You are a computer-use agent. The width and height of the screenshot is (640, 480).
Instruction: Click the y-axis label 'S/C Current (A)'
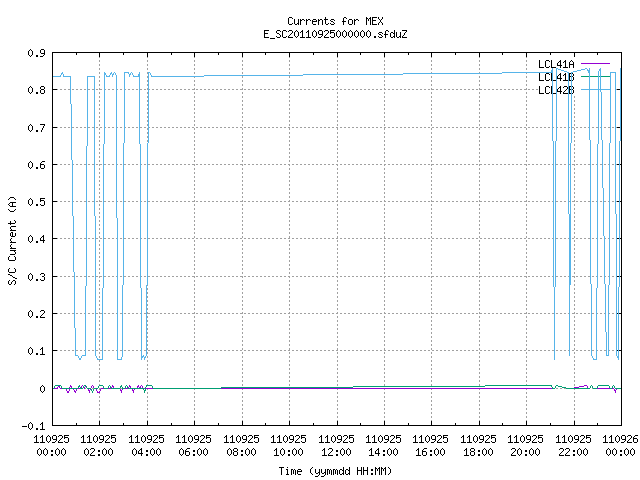[12, 240]
